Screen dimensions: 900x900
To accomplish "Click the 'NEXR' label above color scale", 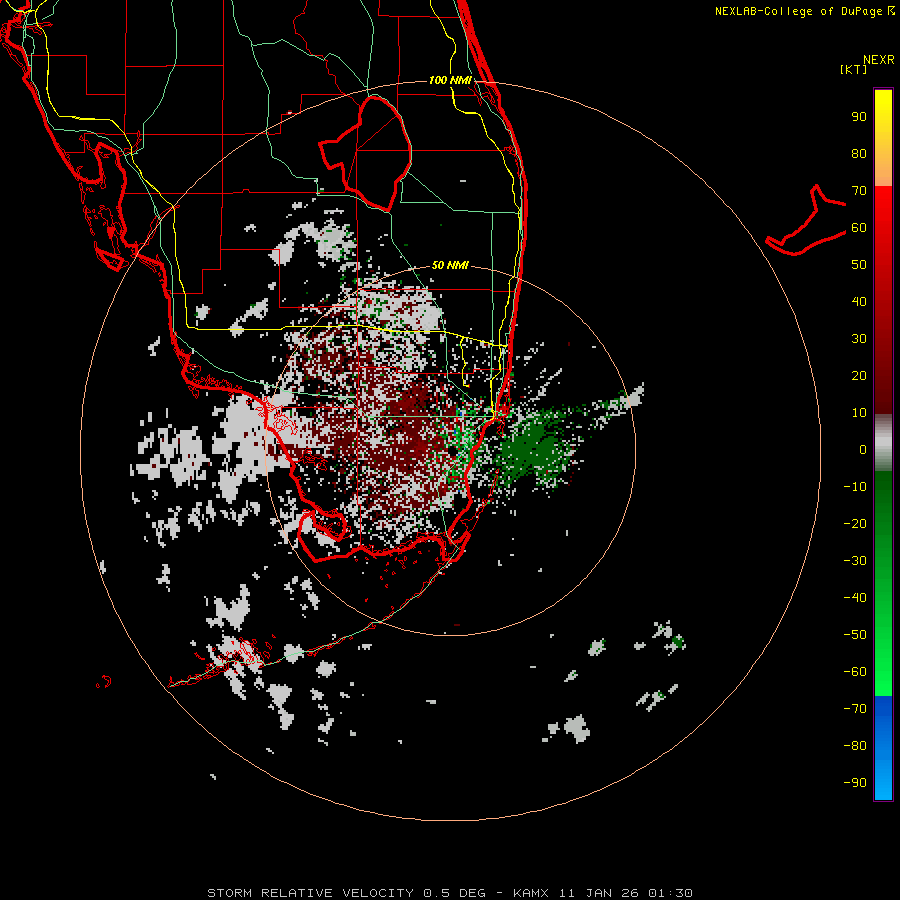I will coord(879,60).
